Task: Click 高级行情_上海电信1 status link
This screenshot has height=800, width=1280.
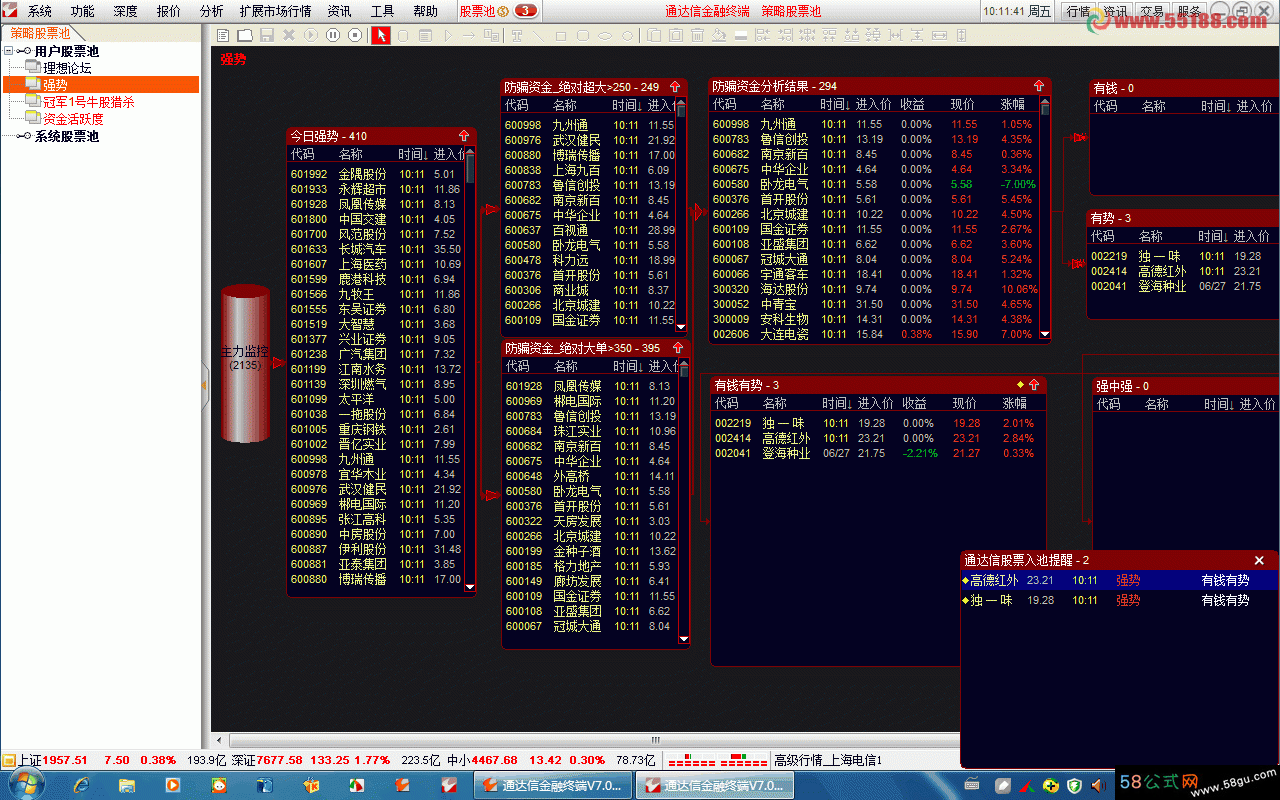Action: point(828,761)
